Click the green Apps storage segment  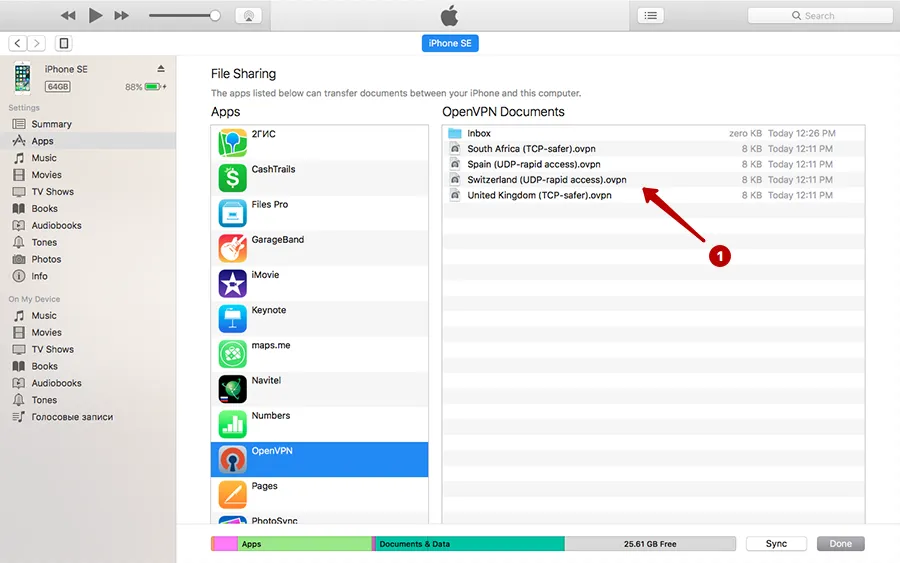click(305, 543)
